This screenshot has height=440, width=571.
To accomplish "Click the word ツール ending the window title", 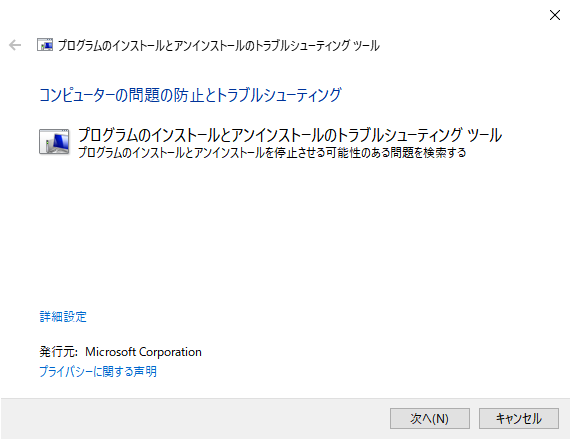I will click(x=366, y=46).
